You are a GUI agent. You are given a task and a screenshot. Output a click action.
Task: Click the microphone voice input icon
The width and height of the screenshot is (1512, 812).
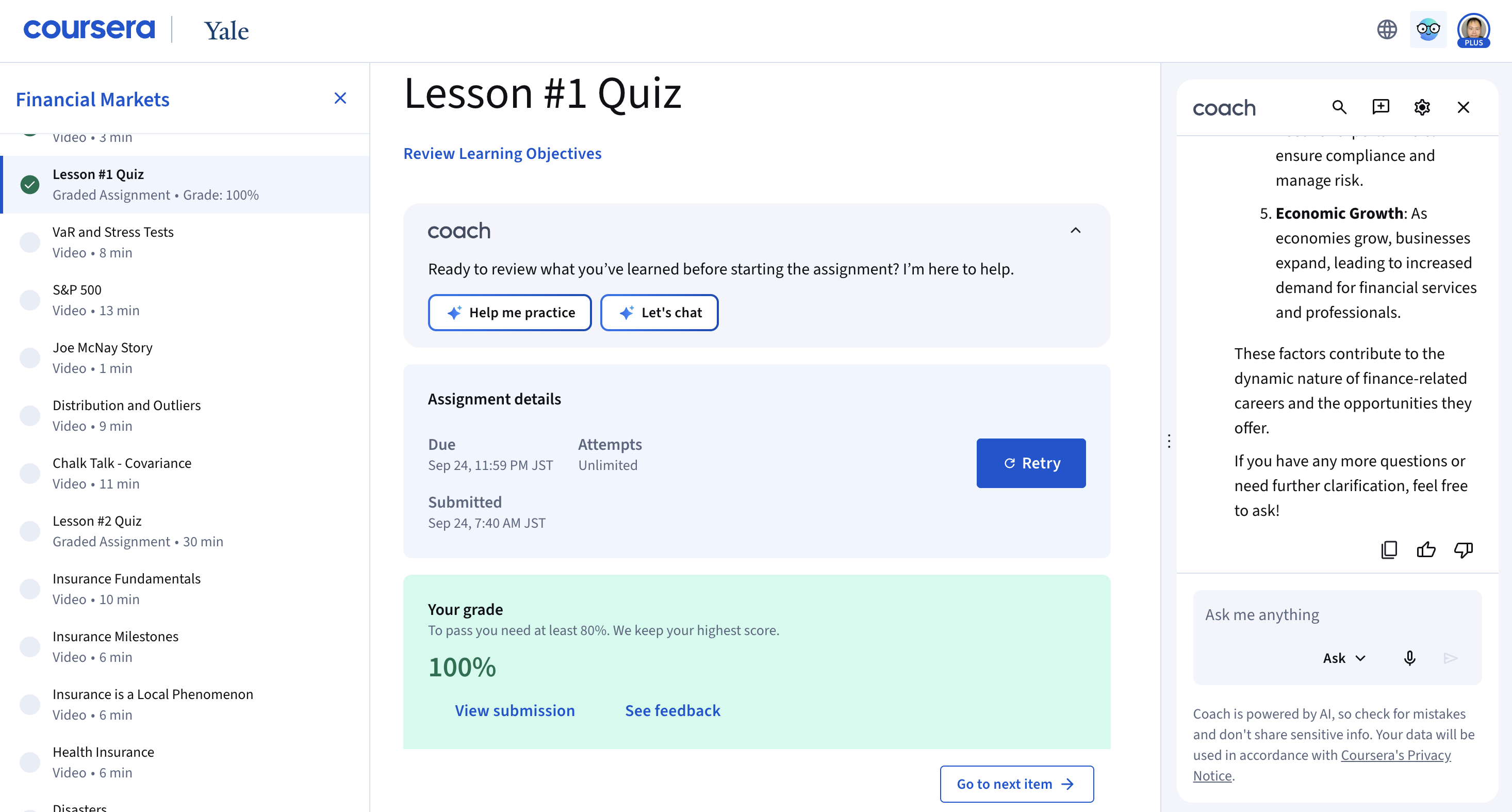(1409, 658)
